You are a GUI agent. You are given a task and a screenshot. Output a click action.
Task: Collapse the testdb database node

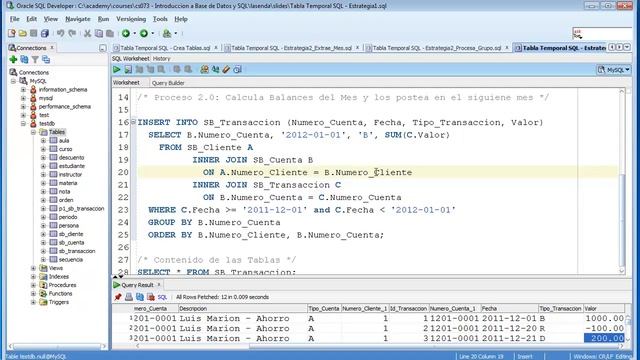click(23, 123)
